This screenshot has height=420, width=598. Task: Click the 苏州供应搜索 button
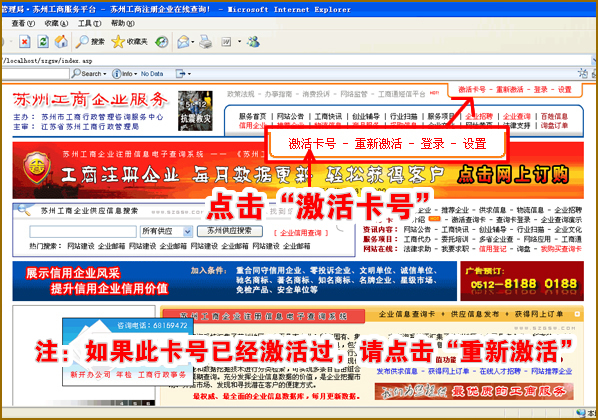(x=230, y=231)
